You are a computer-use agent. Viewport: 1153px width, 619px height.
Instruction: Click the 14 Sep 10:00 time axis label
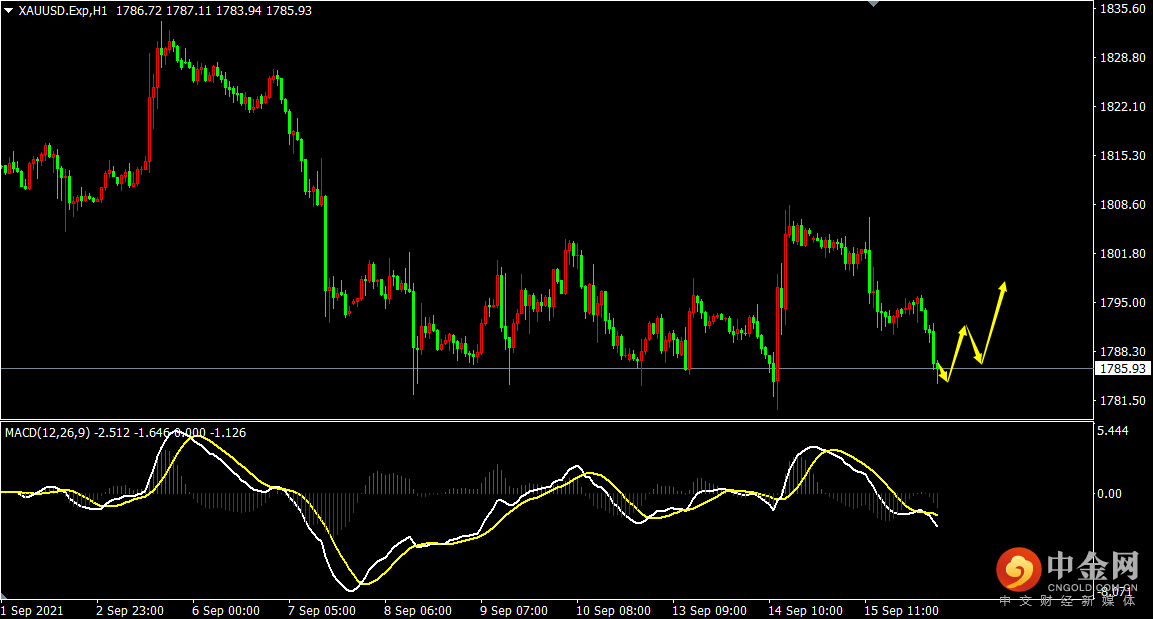805,611
